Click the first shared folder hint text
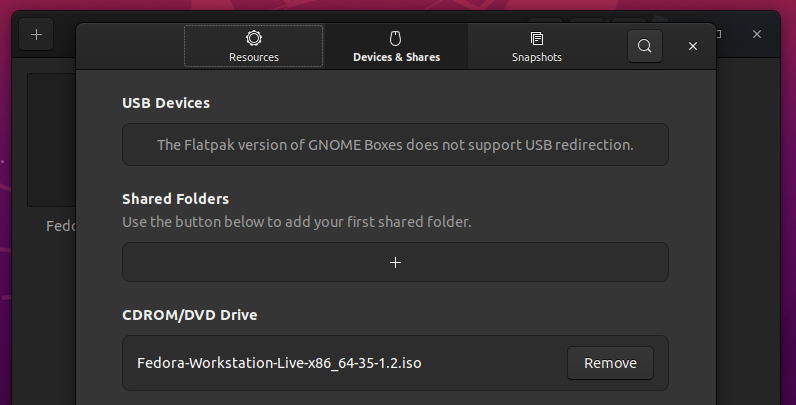 (296, 221)
